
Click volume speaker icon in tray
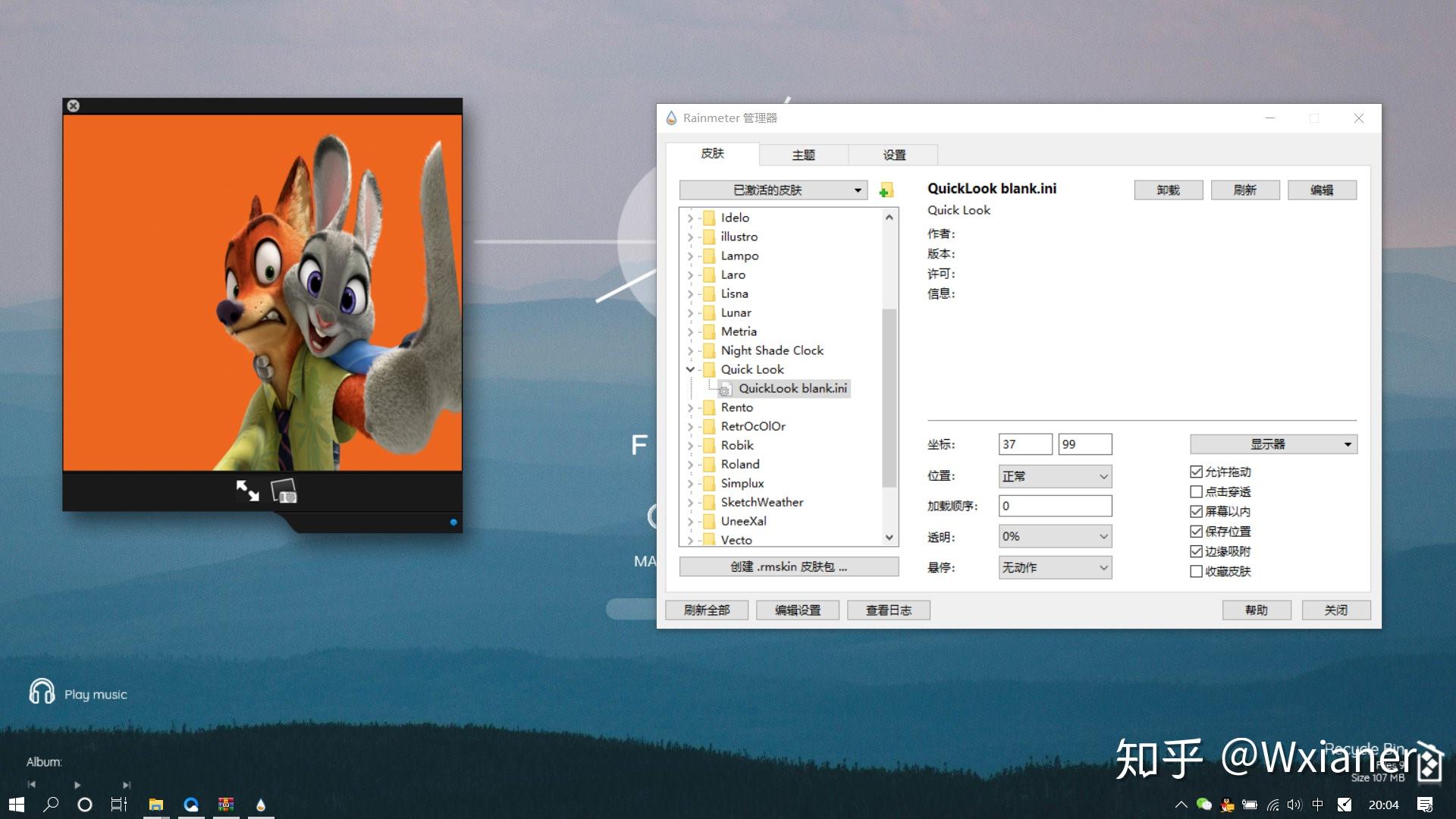pos(1294,805)
